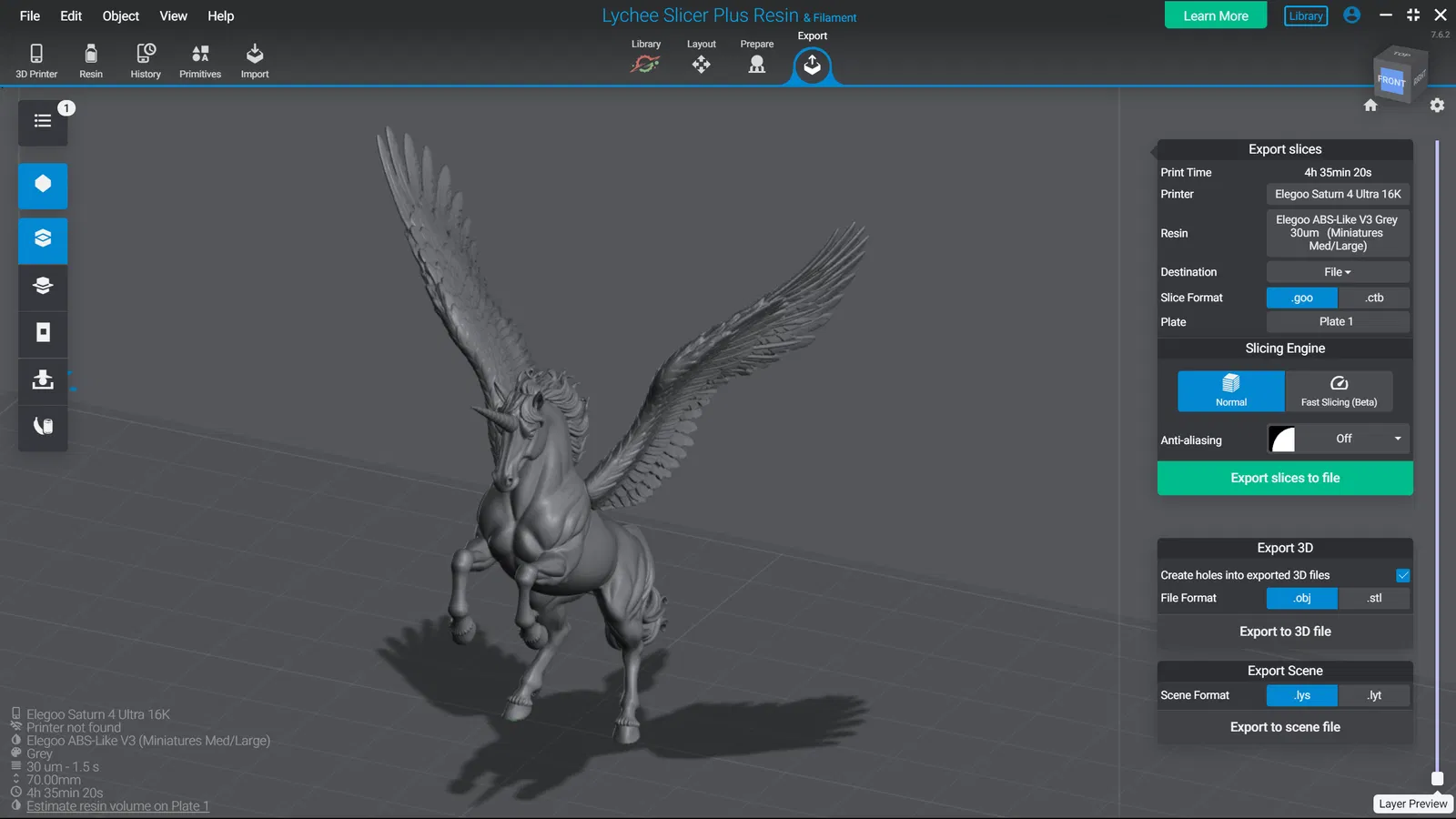Click the Fast Slicing gauge icon
The image size is (1456, 819).
pos(1339,391)
